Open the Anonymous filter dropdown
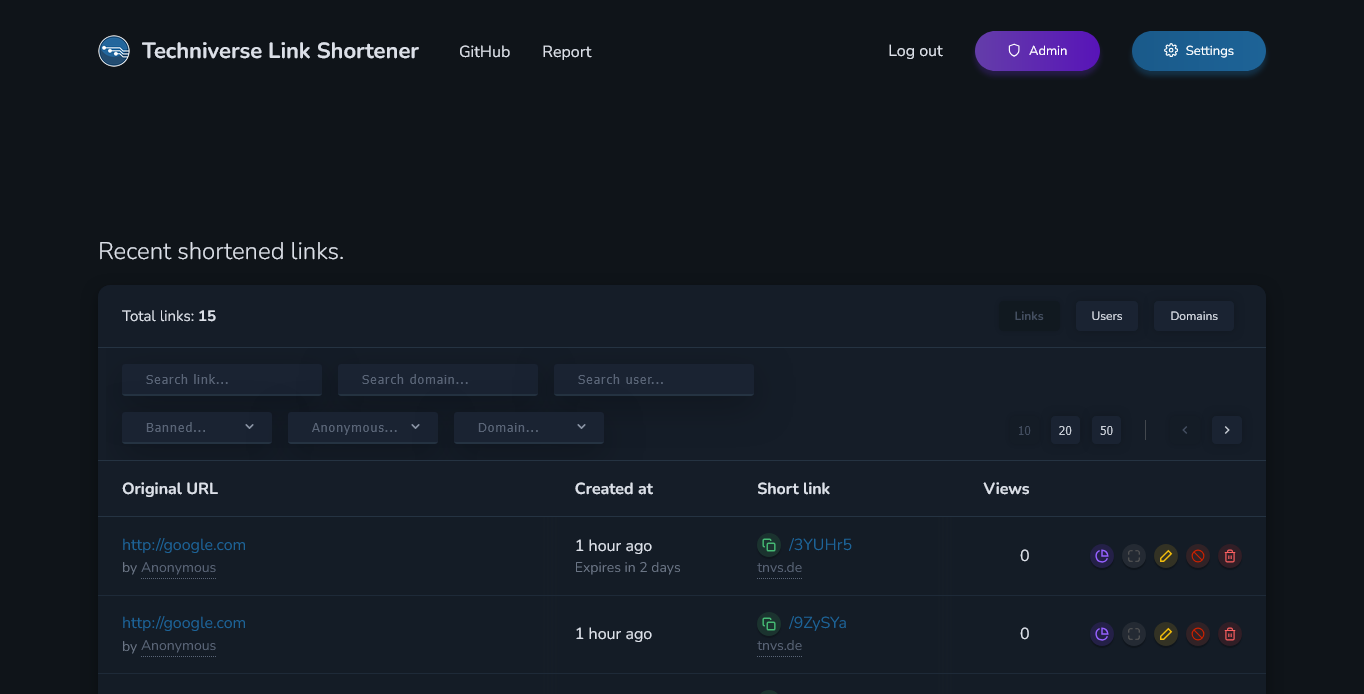 (363, 428)
